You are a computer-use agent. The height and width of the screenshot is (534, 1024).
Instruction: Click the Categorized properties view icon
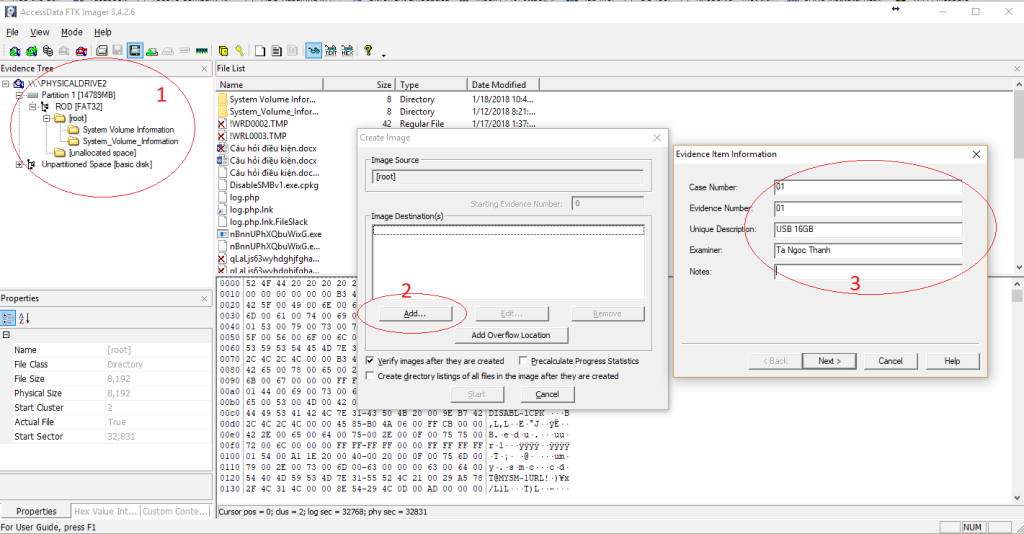pos(8,318)
